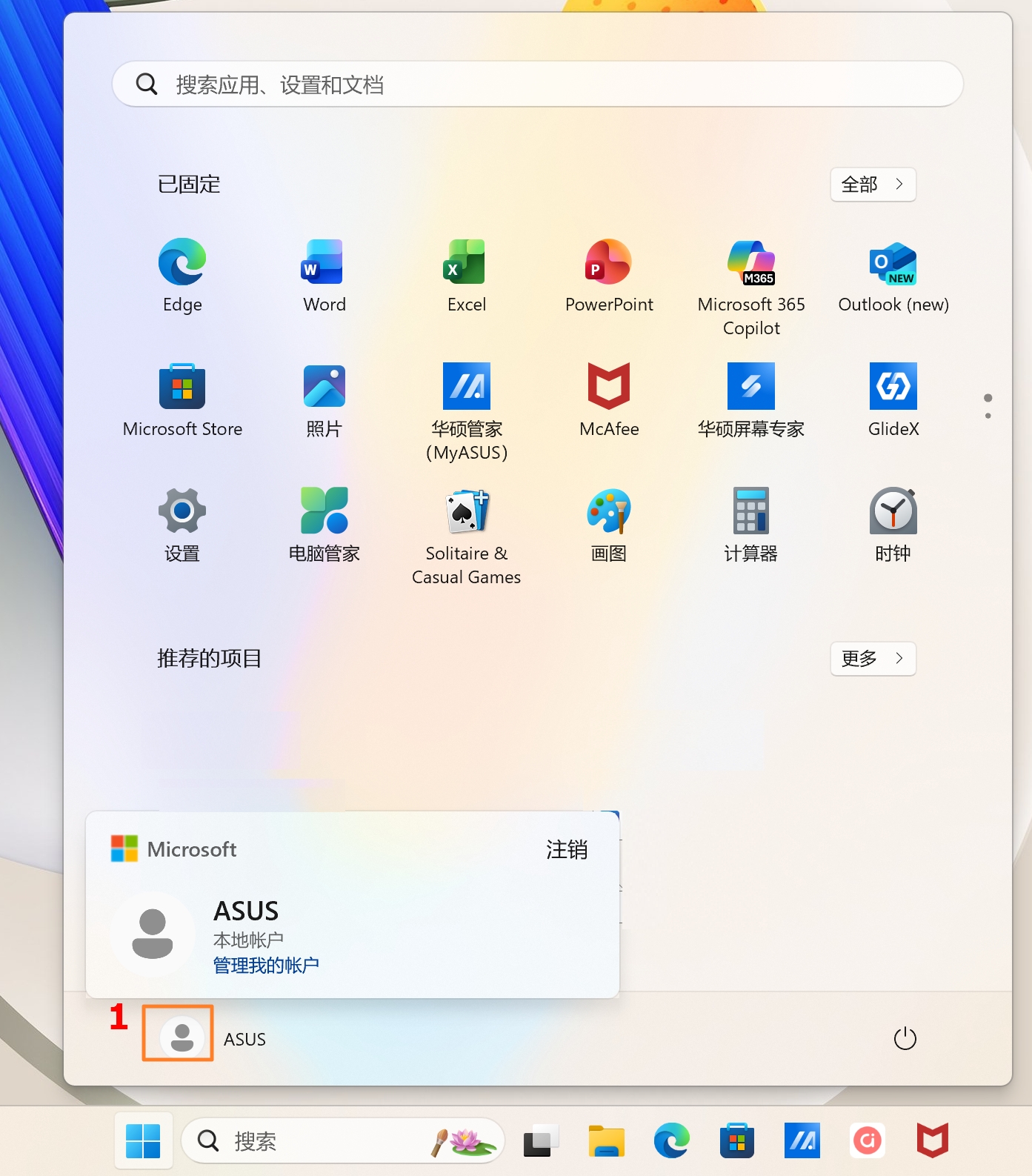Open the 管理我的帐户 link

click(266, 965)
